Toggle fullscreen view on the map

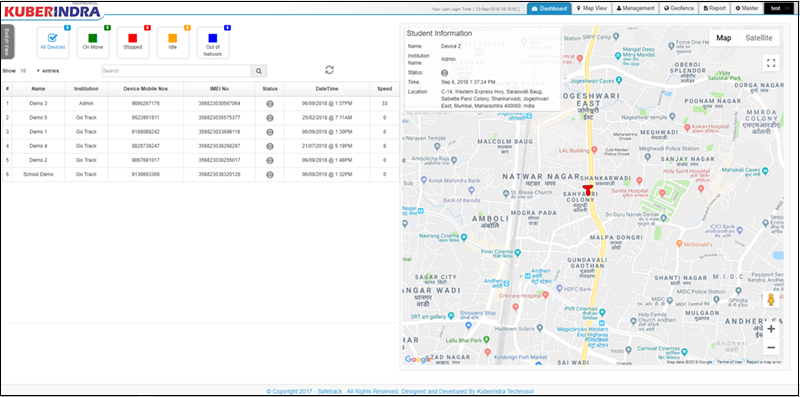(x=771, y=63)
